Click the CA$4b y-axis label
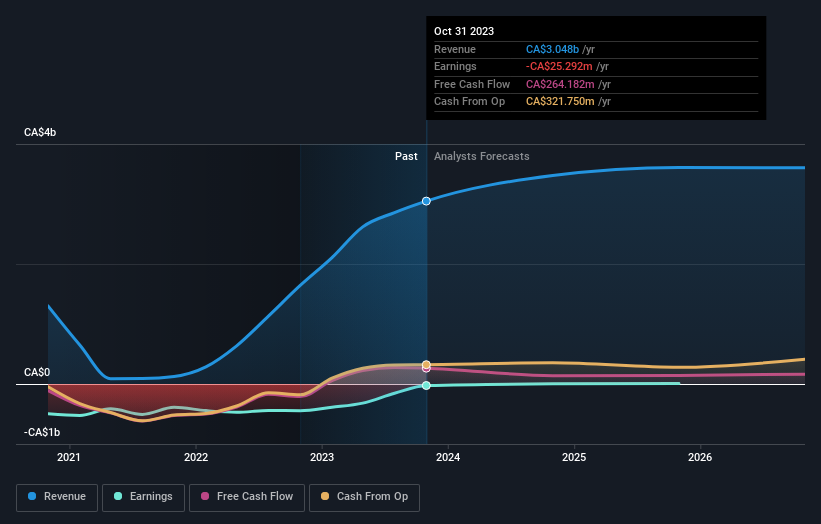The height and width of the screenshot is (524, 821). (x=40, y=132)
